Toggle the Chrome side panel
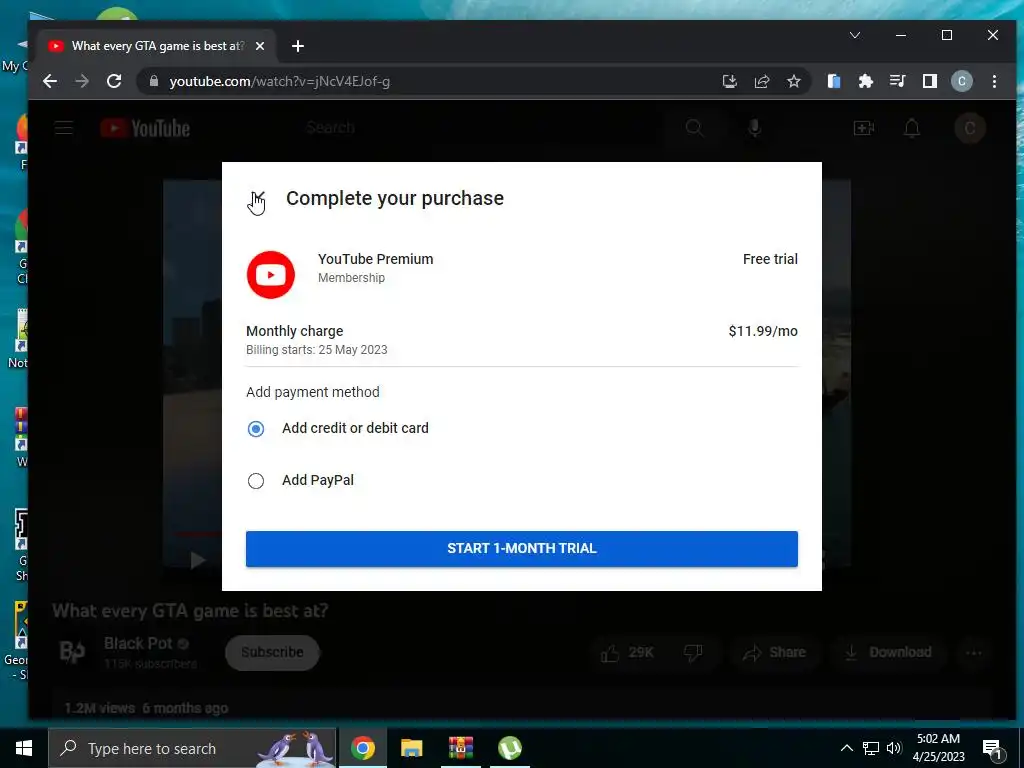This screenshot has height=768, width=1024. coord(929,82)
